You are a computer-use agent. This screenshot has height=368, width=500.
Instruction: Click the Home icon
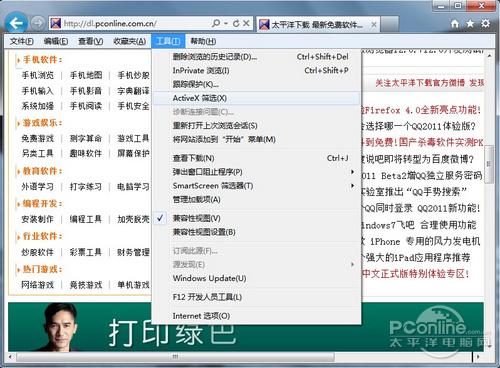pos(455,23)
